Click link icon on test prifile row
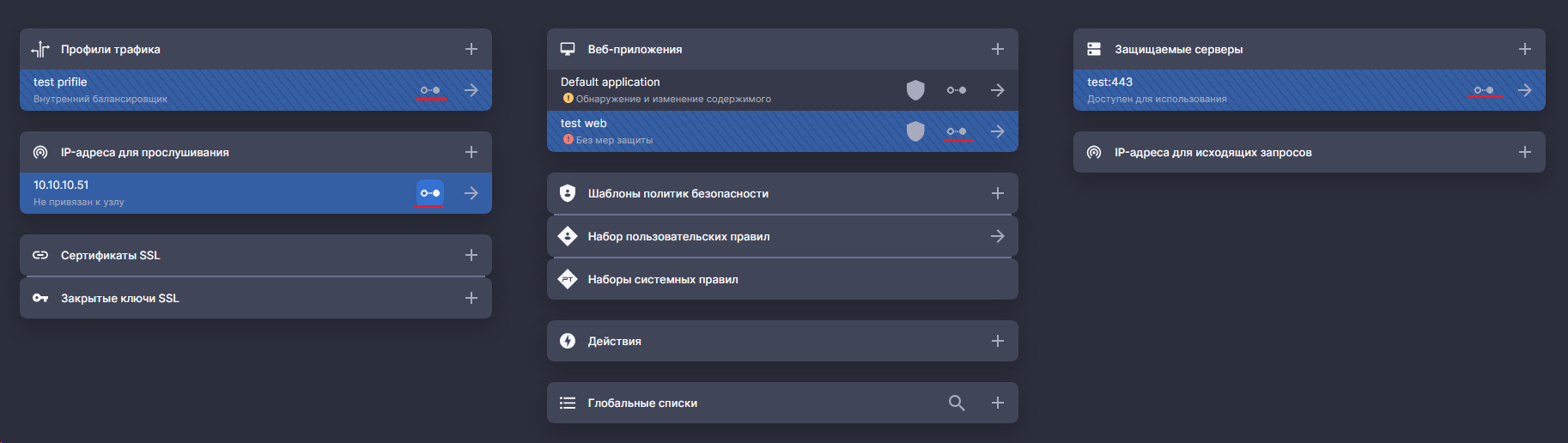Image resolution: width=1568 pixels, height=443 pixels. pyautogui.click(x=430, y=90)
